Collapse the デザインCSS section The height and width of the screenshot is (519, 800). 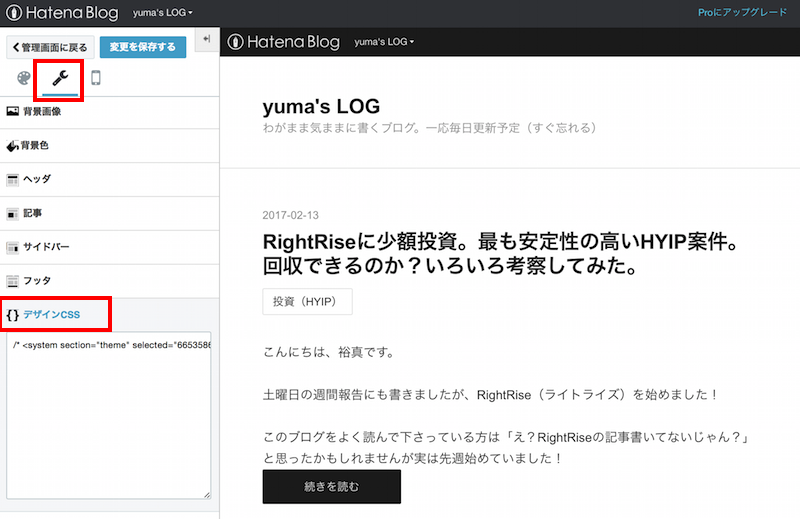pyautogui.click(x=110, y=314)
